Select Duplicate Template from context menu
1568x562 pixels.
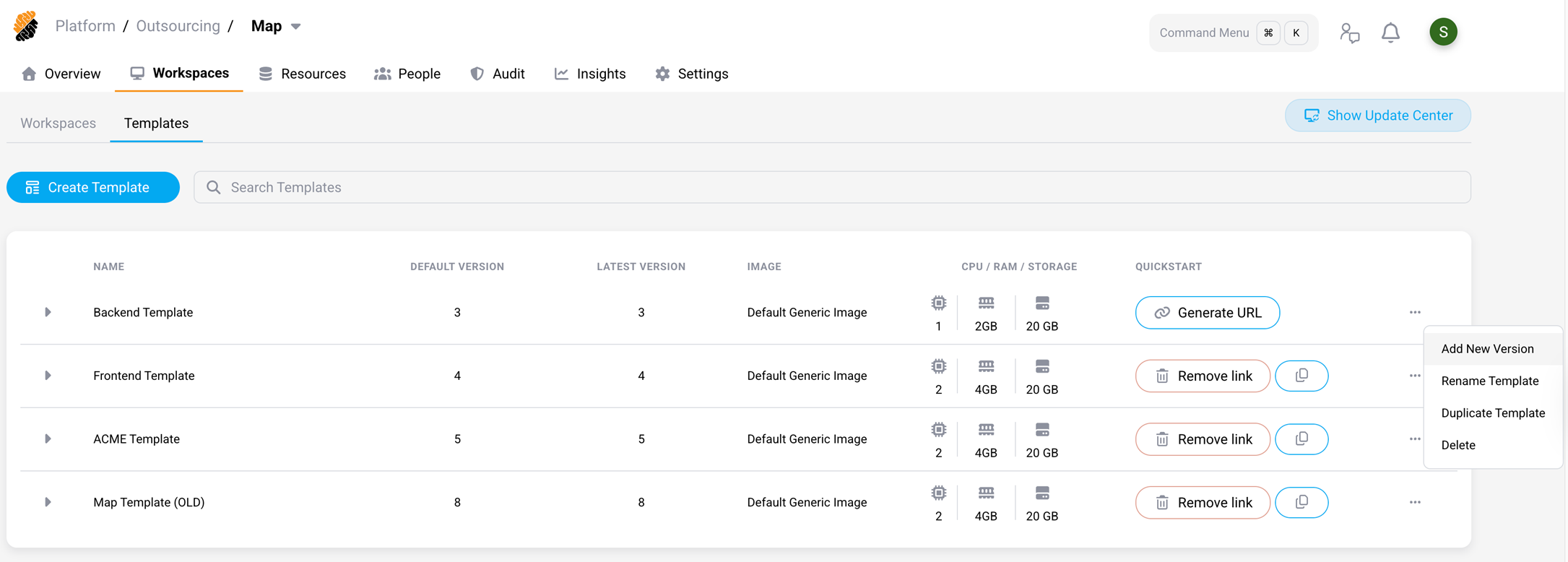(x=1492, y=413)
